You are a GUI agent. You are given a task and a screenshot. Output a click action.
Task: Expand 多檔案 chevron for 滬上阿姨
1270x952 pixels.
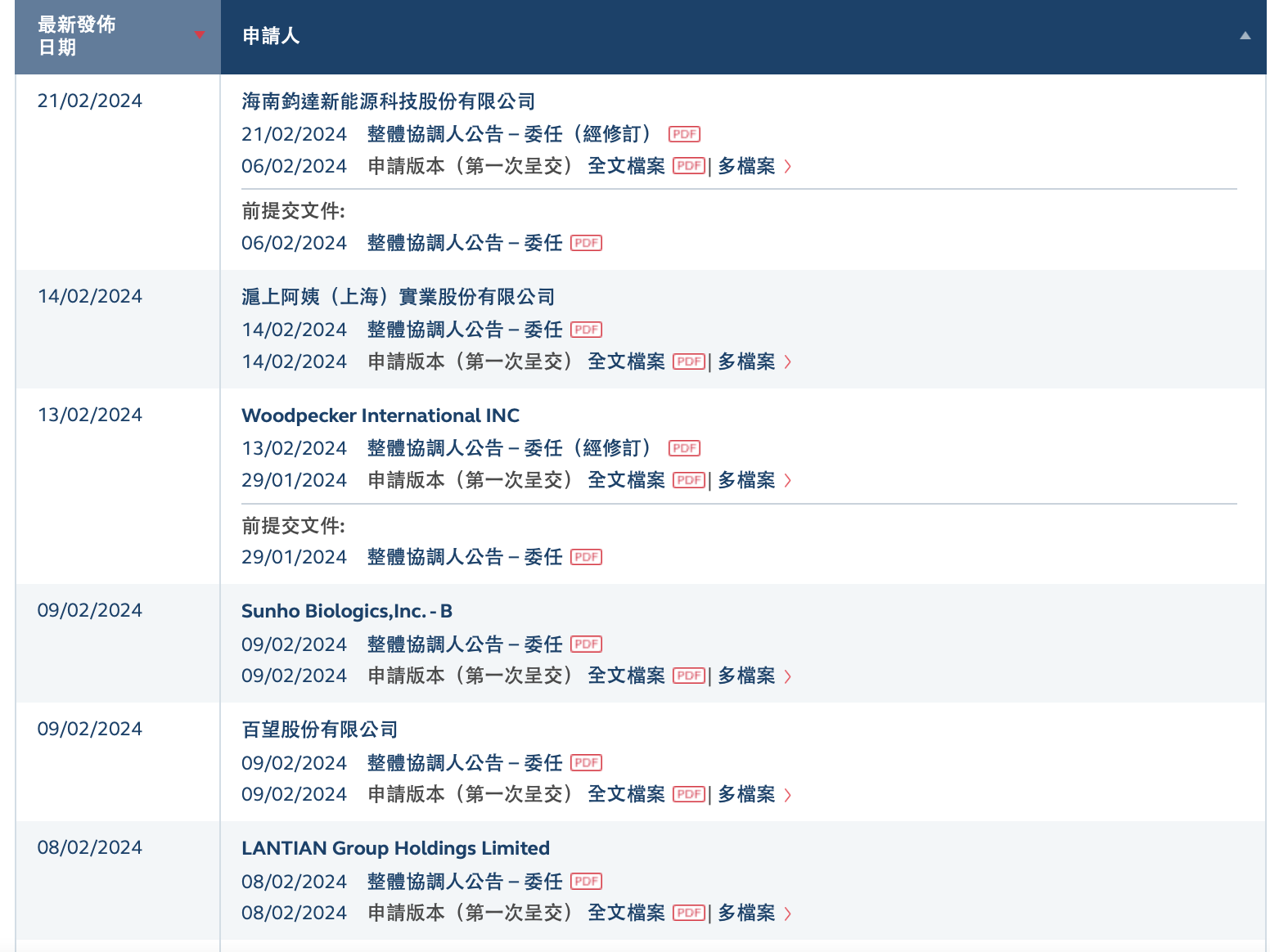coord(787,362)
